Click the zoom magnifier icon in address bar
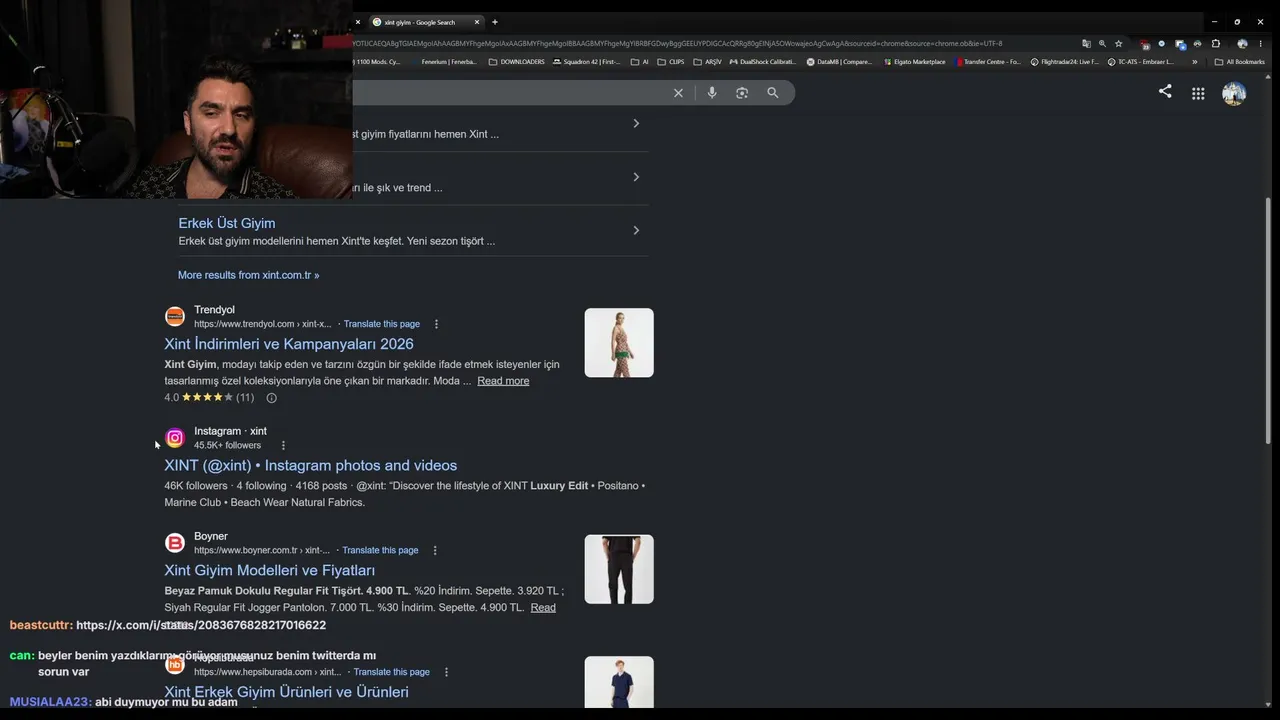 point(1102,44)
